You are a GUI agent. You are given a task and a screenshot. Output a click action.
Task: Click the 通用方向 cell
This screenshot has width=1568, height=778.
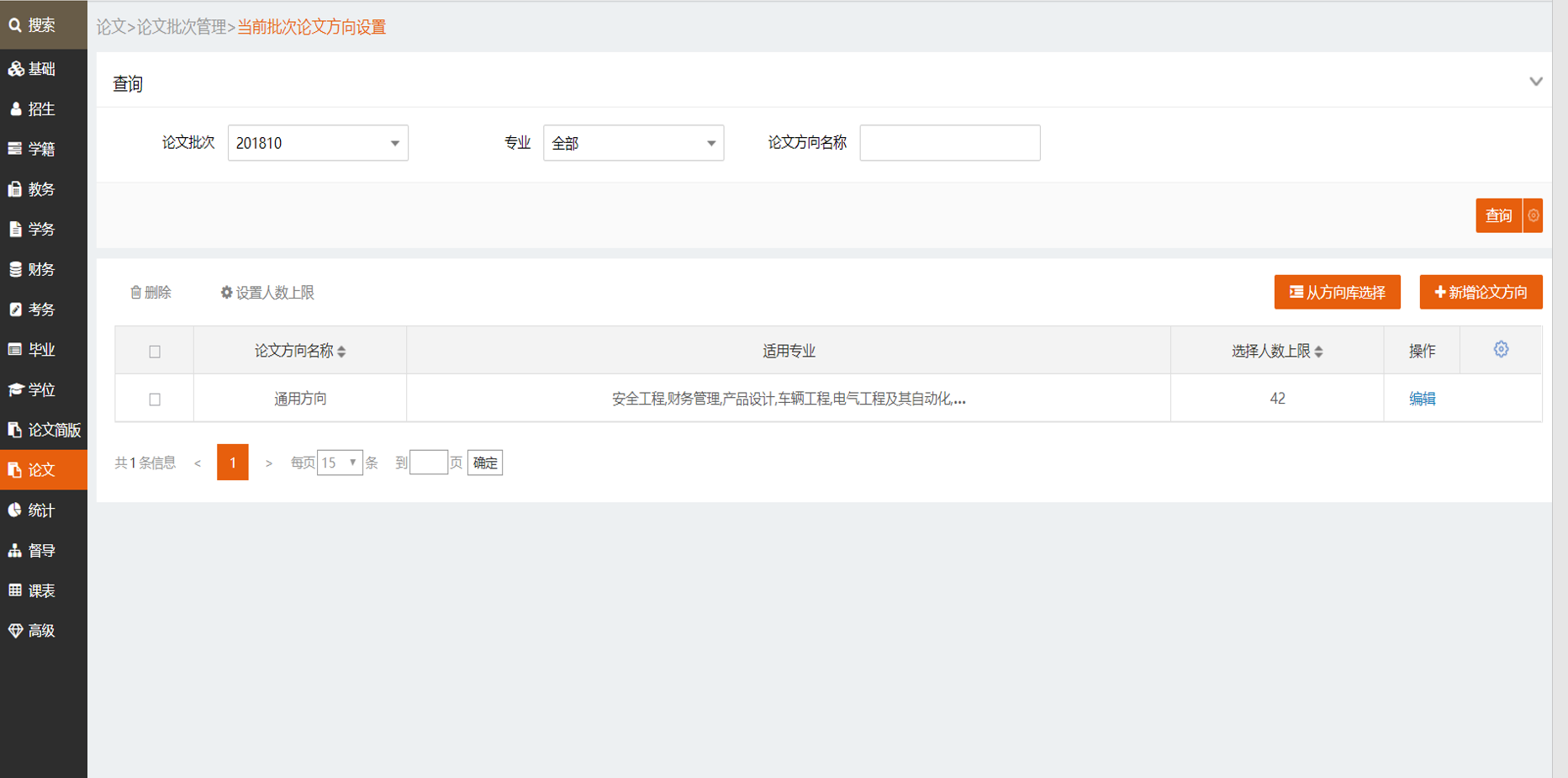pos(300,399)
